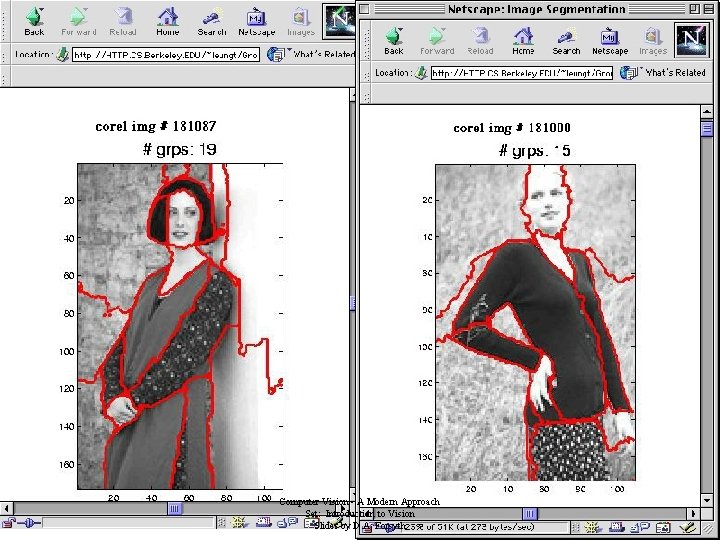
Task: Open Composer from front window component bar
Action: [686, 528]
